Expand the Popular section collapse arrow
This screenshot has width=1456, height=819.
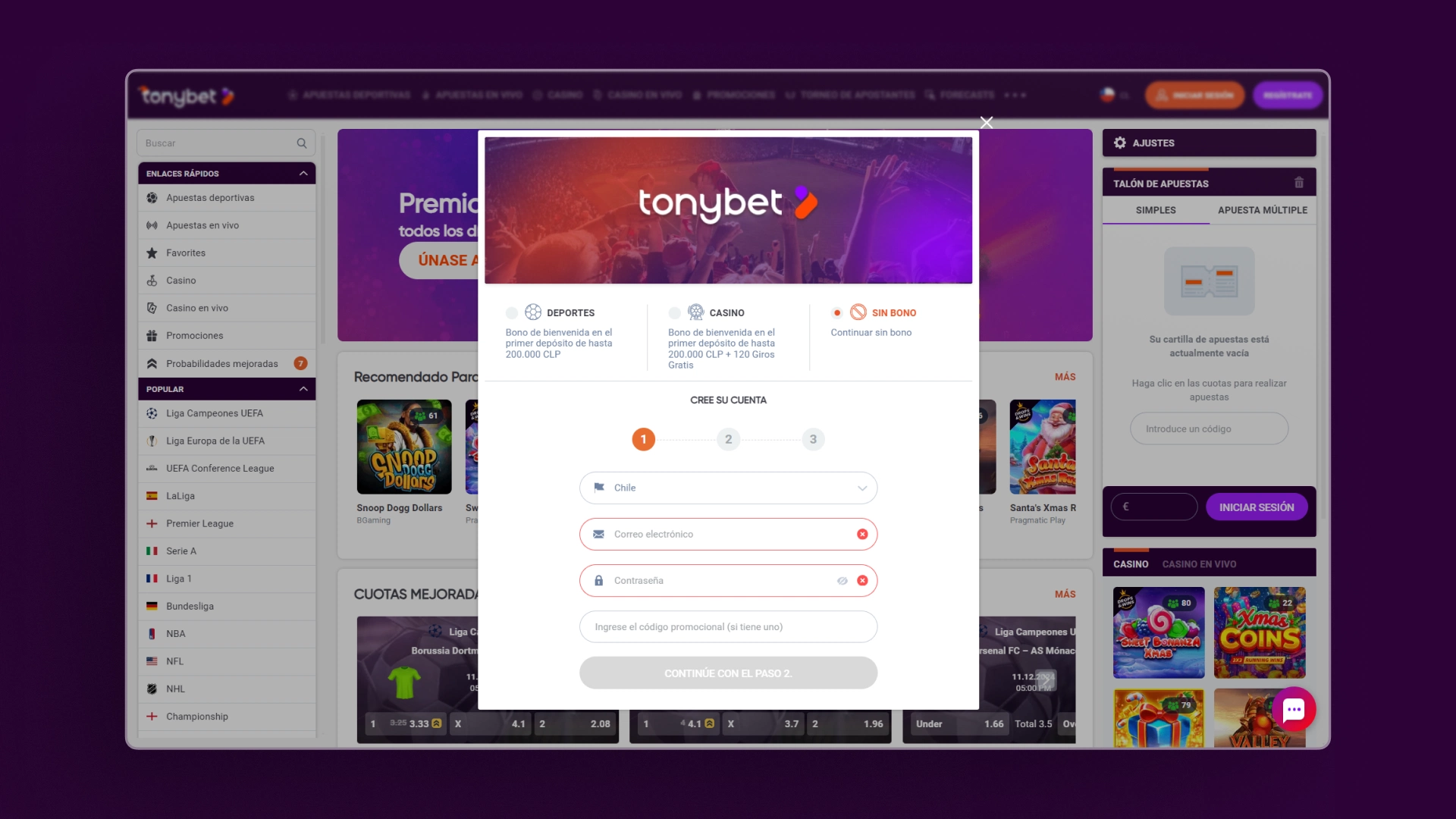[303, 389]
